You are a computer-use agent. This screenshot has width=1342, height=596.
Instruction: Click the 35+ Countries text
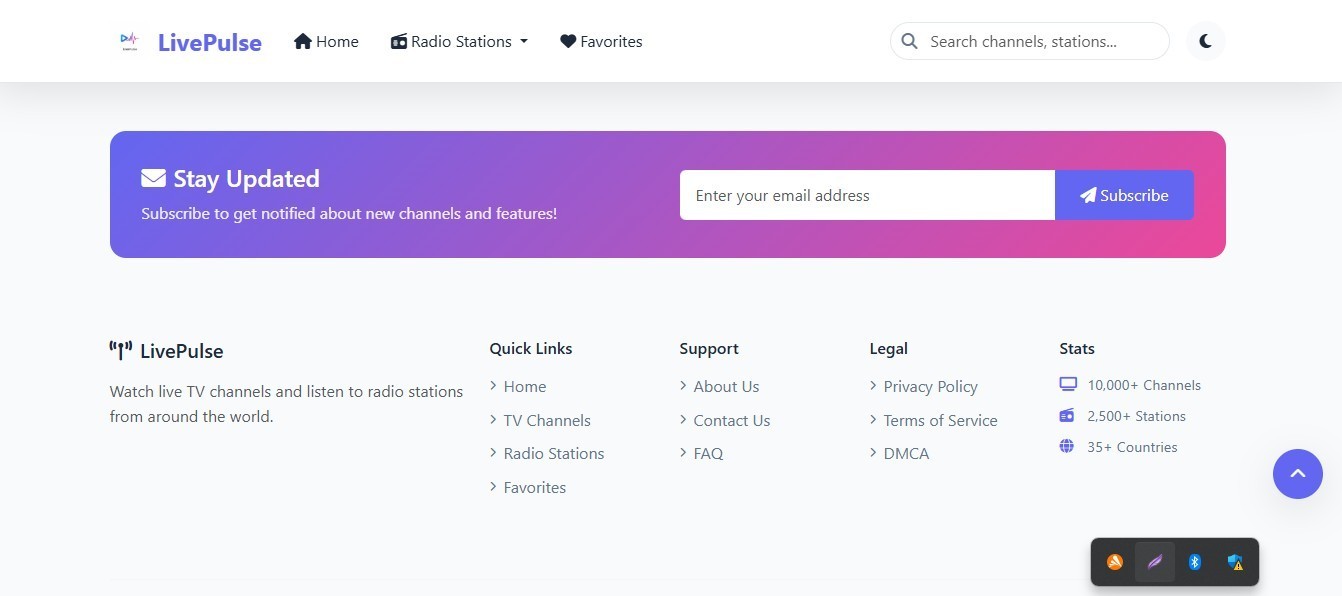(1133, 447)
